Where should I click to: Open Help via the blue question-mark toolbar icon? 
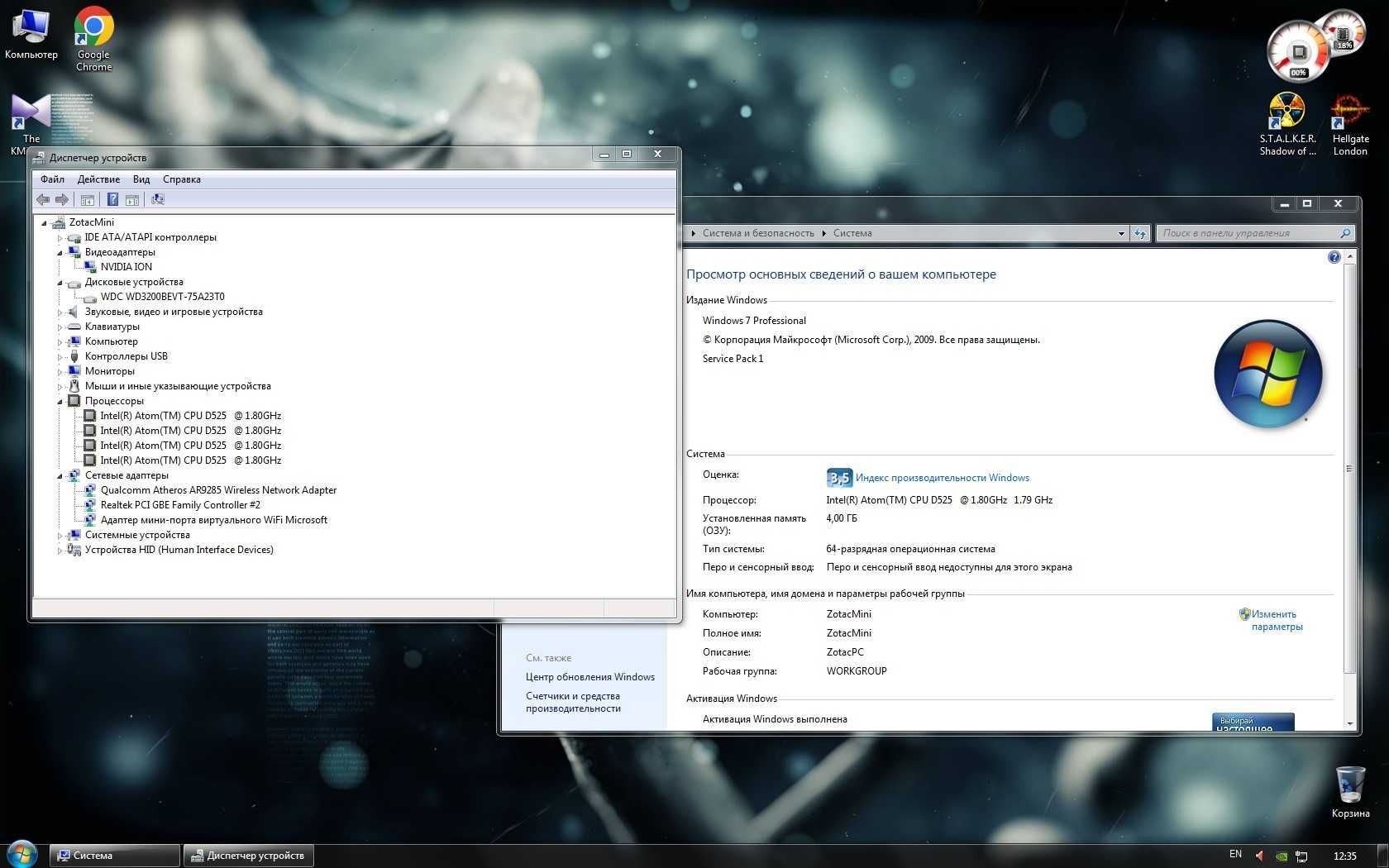pyautogui.click(x=112, y=199)
